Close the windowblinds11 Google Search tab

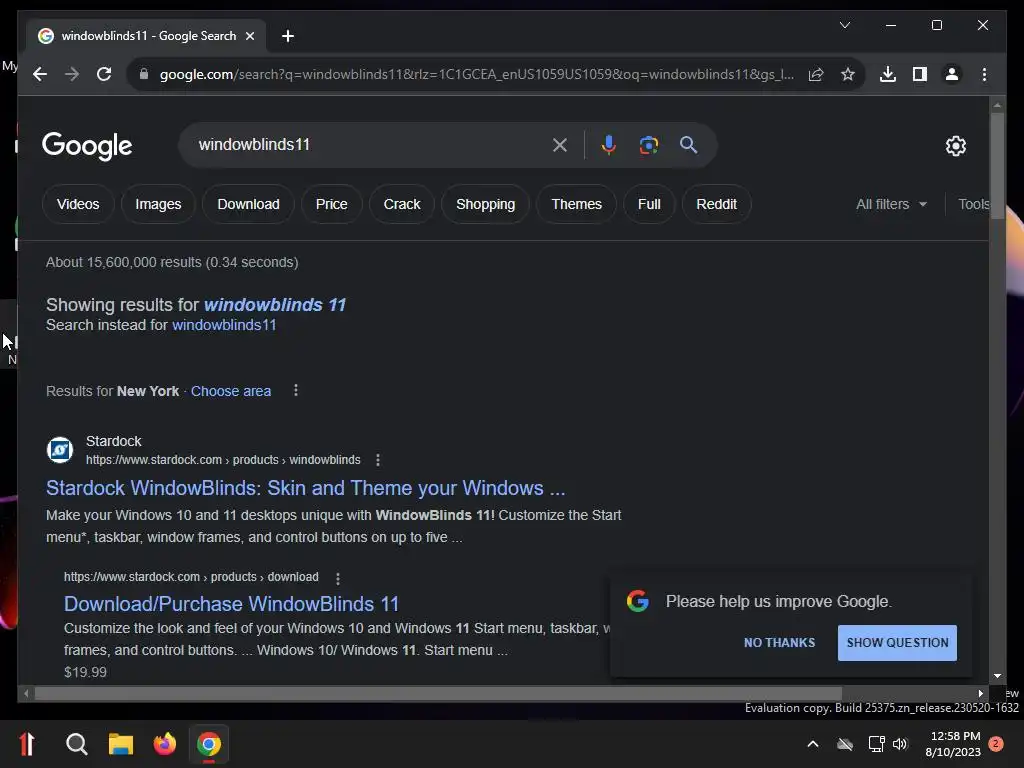tap(249, 36)
